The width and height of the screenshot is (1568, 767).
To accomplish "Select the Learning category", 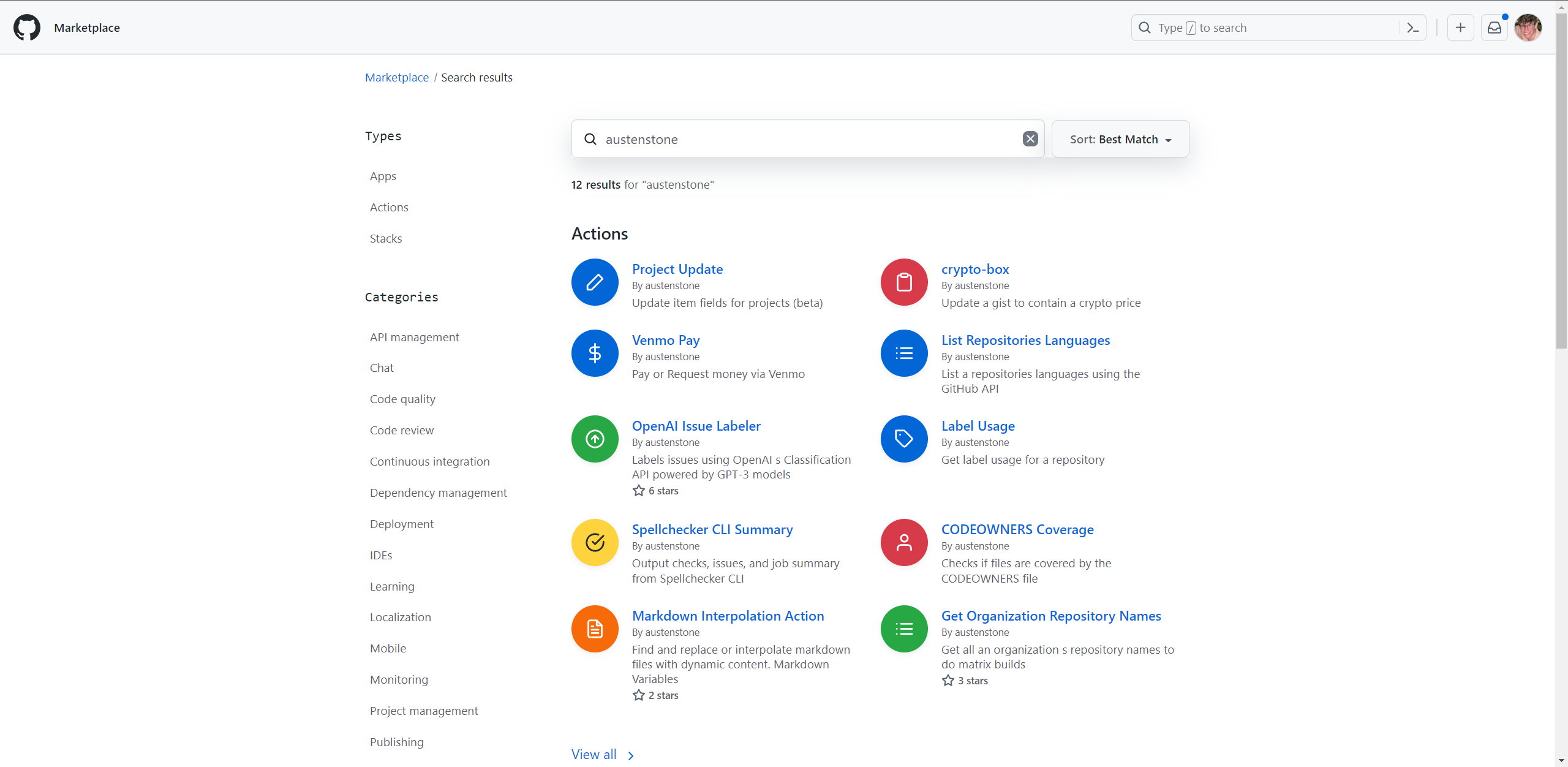I will [392, 586].
